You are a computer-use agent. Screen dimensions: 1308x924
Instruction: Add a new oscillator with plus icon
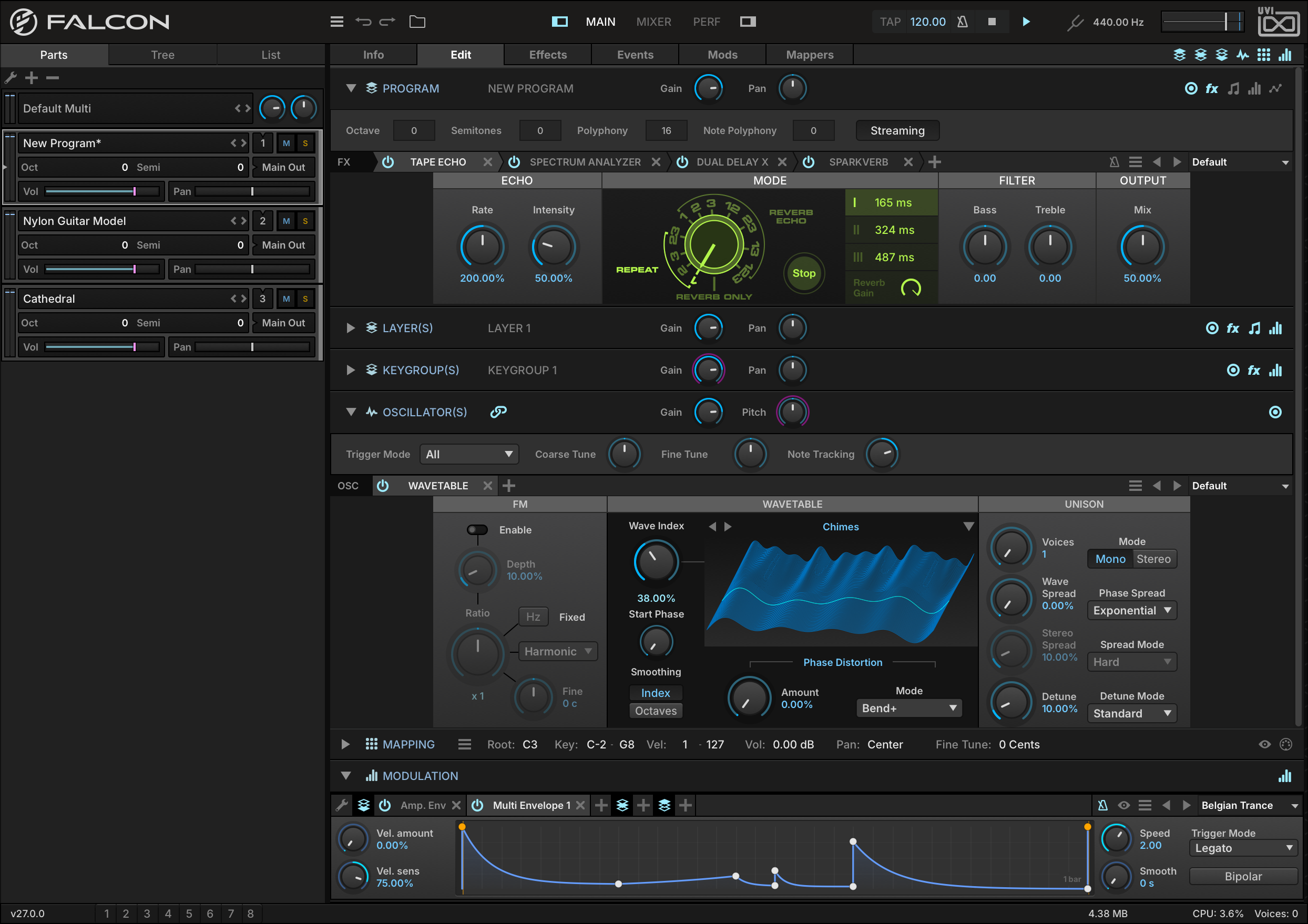pos(509,486)
